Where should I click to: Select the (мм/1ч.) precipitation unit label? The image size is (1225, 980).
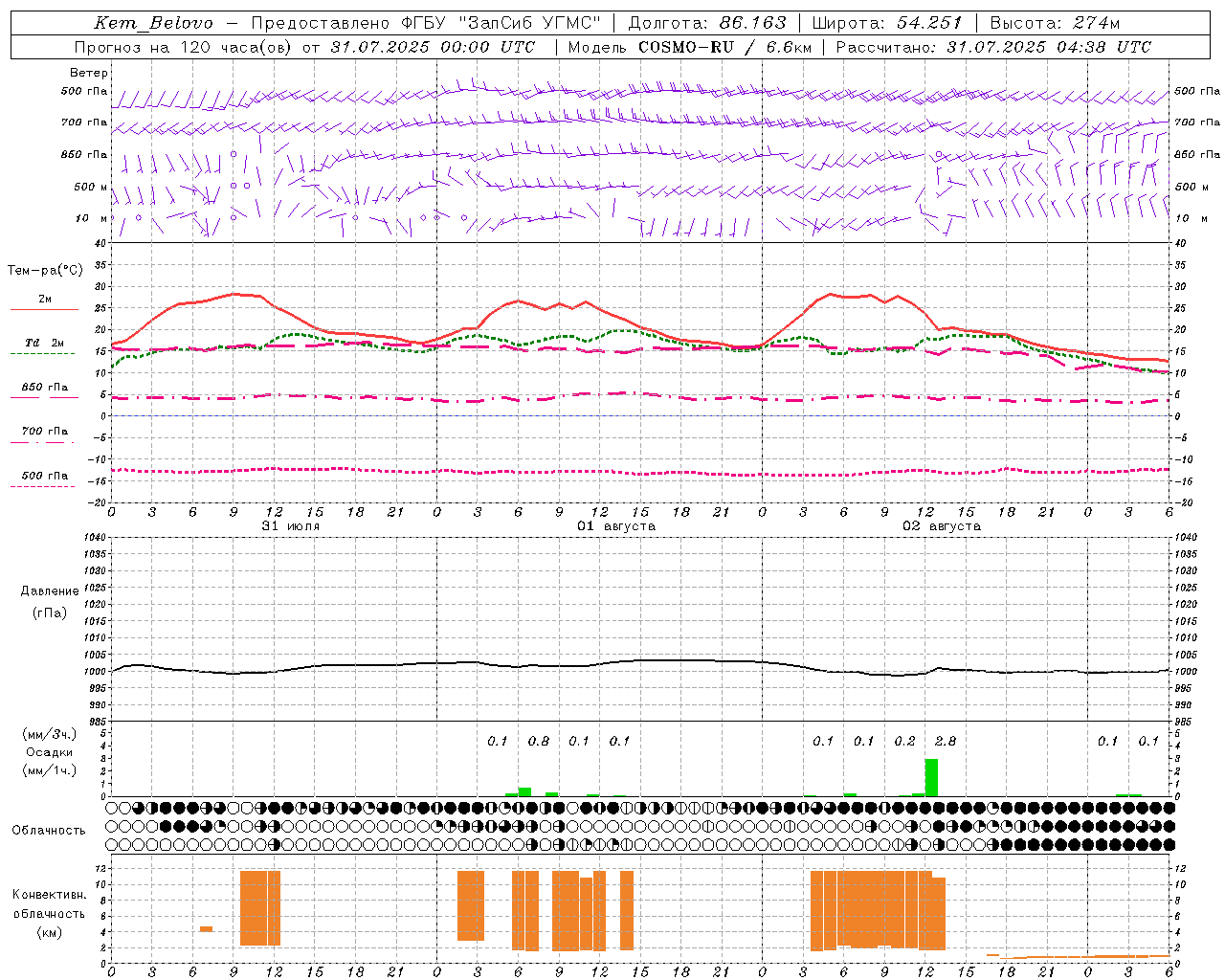point(50,770)
